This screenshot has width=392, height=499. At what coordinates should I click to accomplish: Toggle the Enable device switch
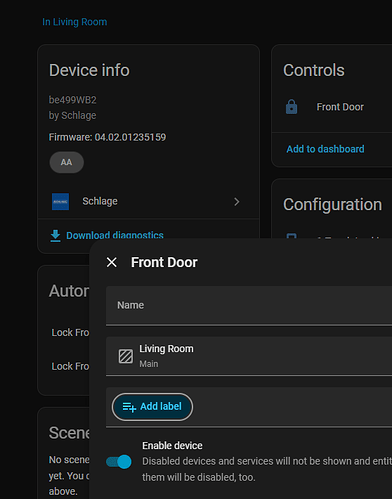click(x=119, y=462)
